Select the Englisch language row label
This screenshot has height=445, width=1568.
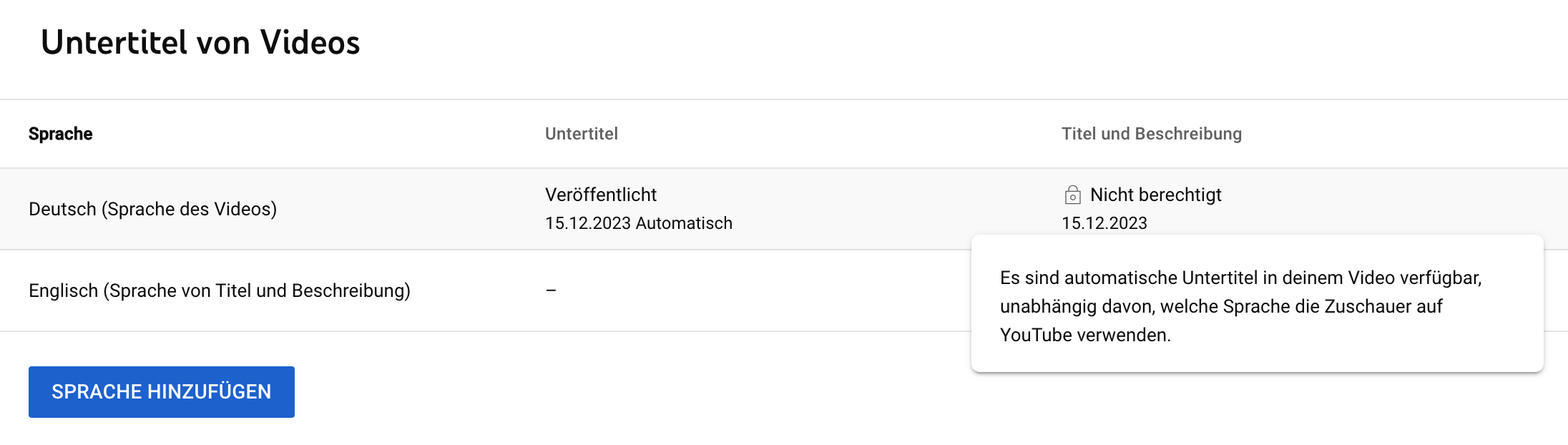tap(63, 290)
